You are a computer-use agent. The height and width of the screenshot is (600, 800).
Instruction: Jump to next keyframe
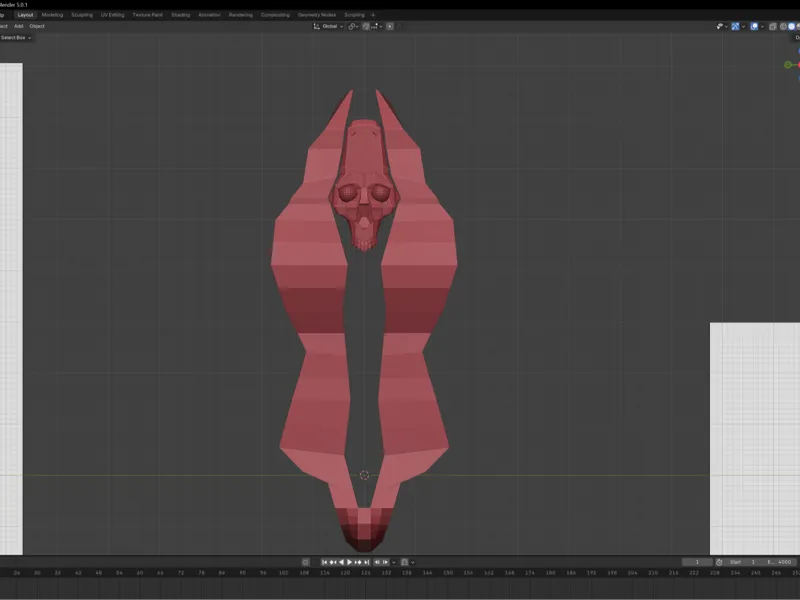coord(358,562)
